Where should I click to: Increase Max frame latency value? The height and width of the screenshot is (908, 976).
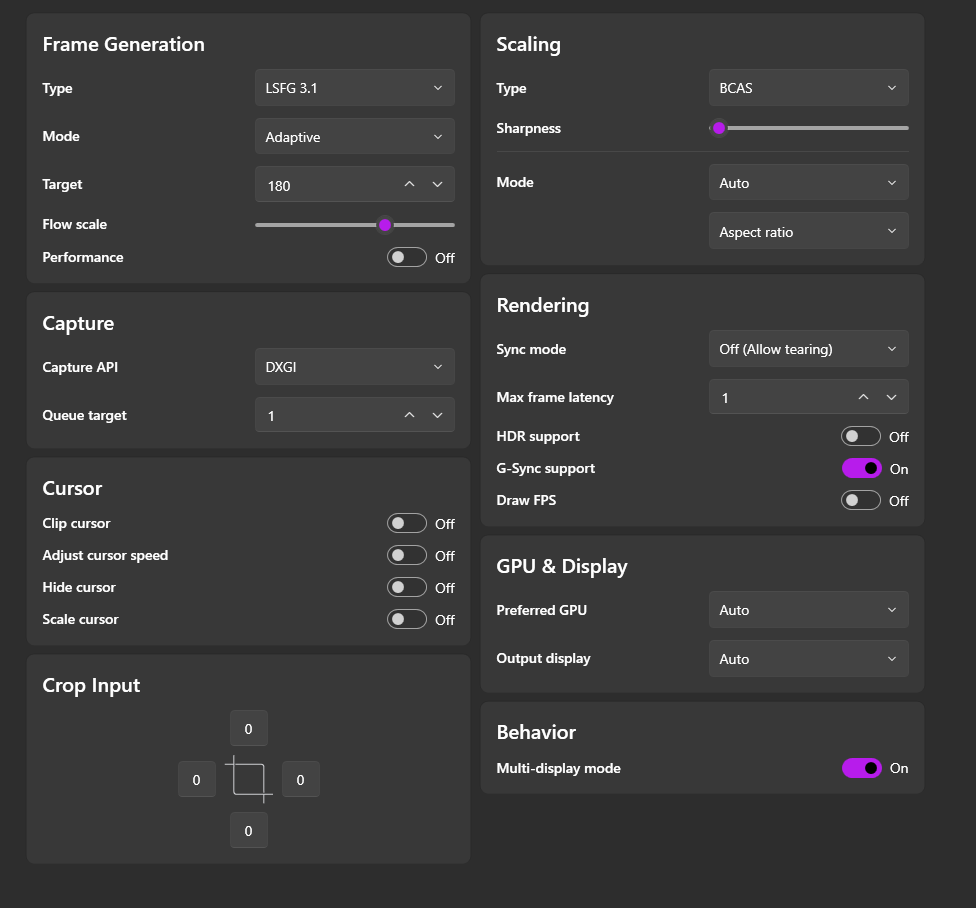tap(863, 397)
